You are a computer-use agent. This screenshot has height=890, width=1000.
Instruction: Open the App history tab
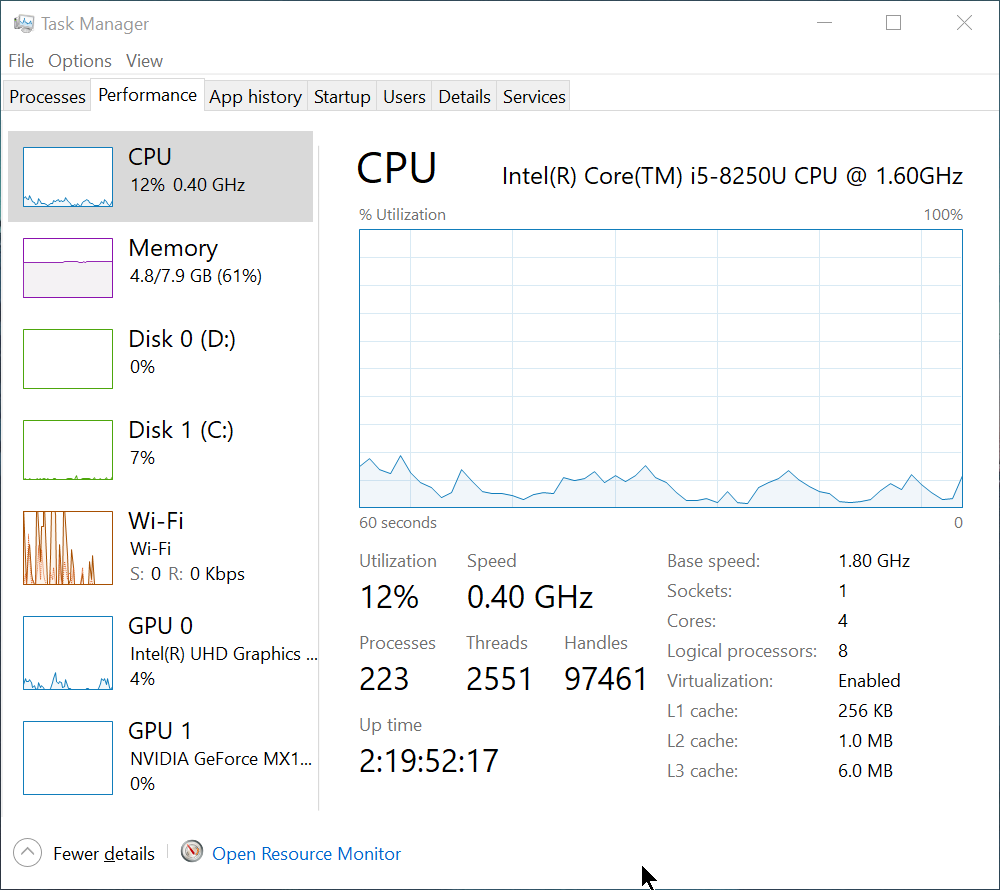255,96
